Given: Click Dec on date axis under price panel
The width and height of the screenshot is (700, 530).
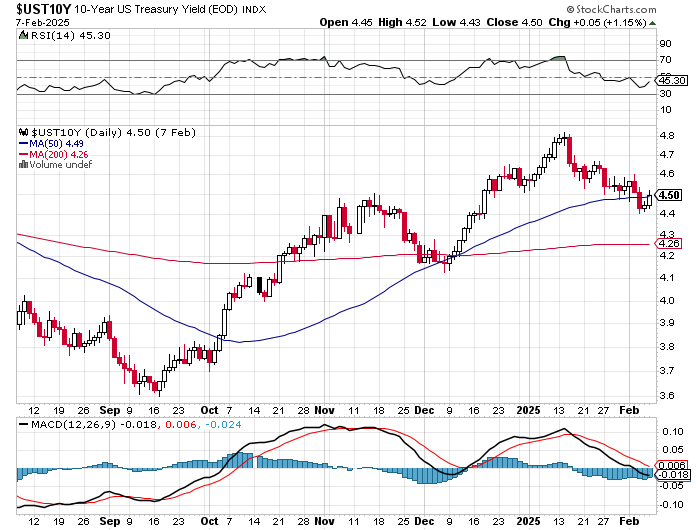Looking at the screenshot, I should [424, 410].
